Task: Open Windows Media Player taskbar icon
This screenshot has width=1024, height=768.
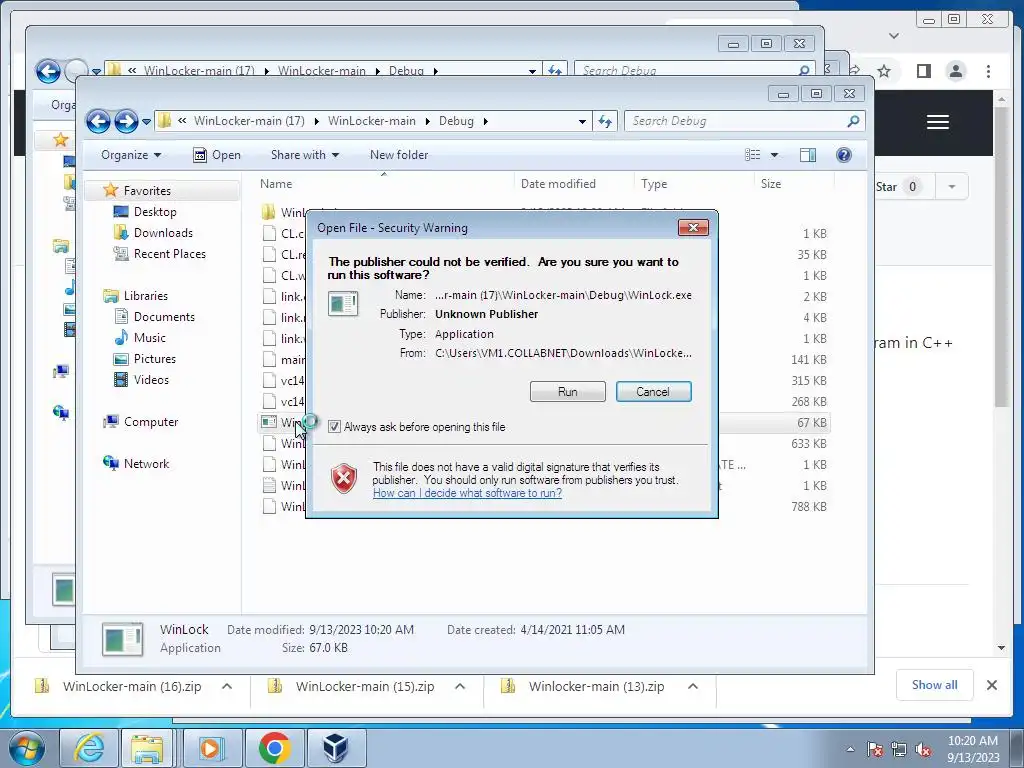Action: tap(211, 748)
